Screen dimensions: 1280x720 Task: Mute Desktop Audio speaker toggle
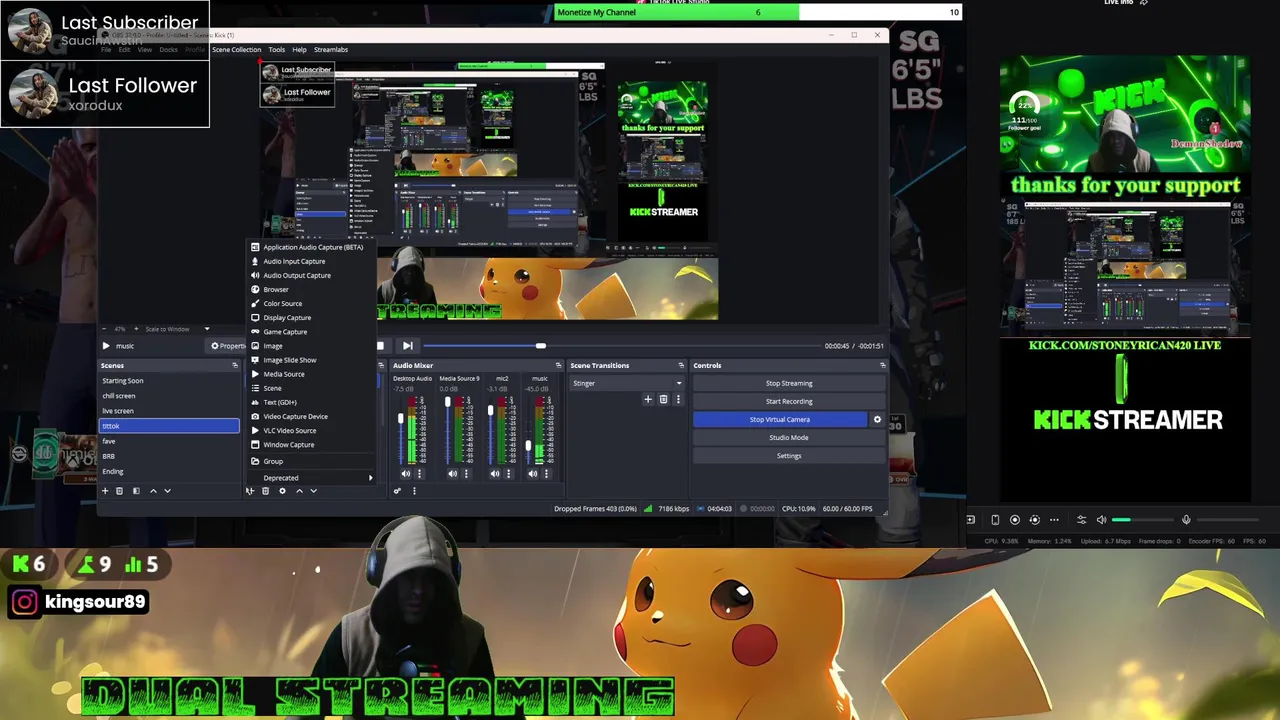tap(405, 474)
